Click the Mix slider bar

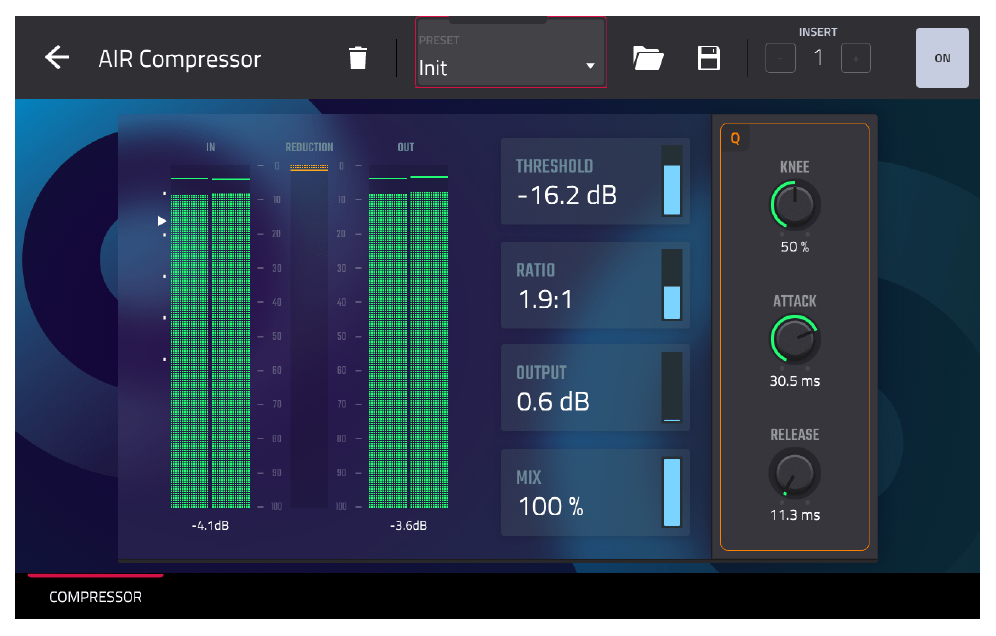(671, 492)
